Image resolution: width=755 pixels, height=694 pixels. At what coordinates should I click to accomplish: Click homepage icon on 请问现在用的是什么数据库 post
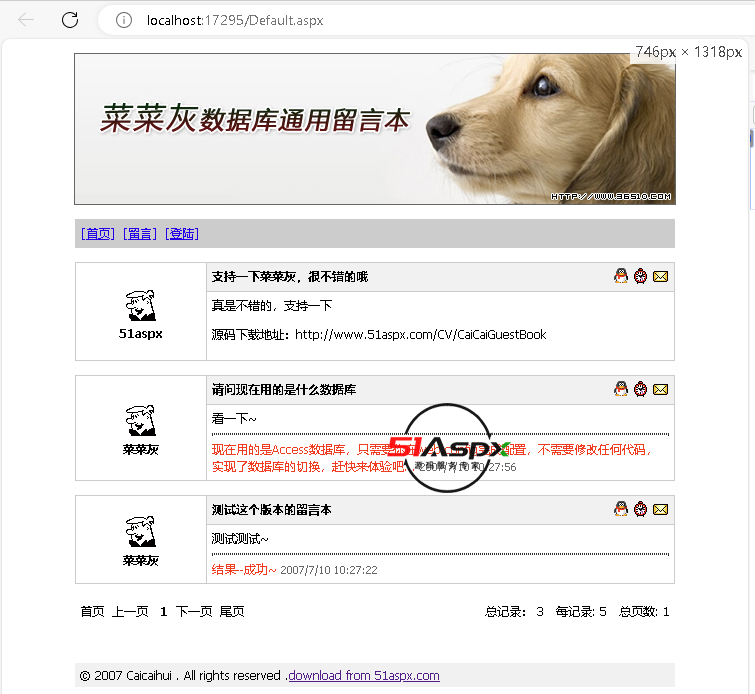[640, 389]
